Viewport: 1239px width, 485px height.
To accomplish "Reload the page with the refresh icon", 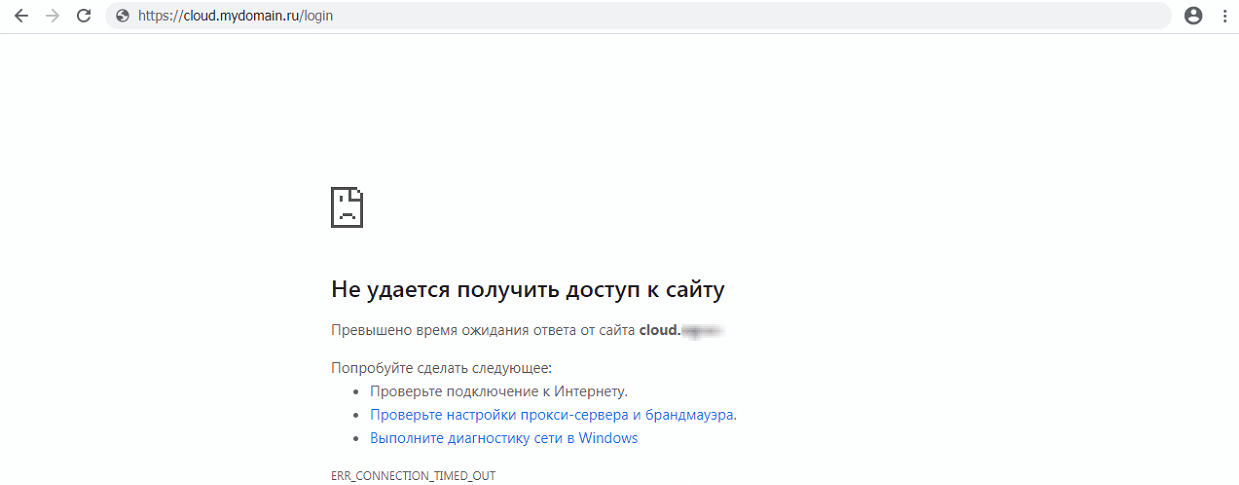I will (x=84, y=16).
